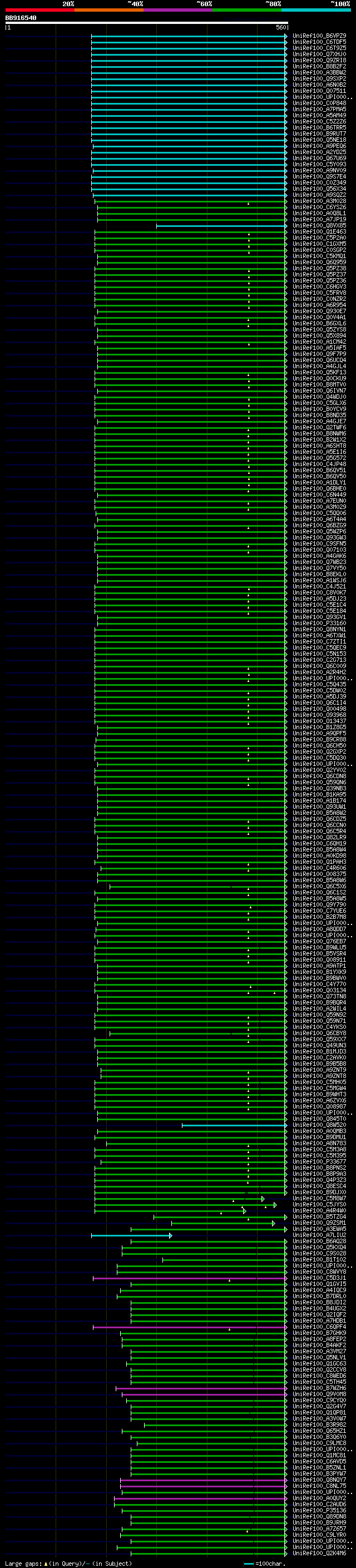Click the white query ruler bar
This screenshot has width=356, height=1568.
tap(146, 22)
